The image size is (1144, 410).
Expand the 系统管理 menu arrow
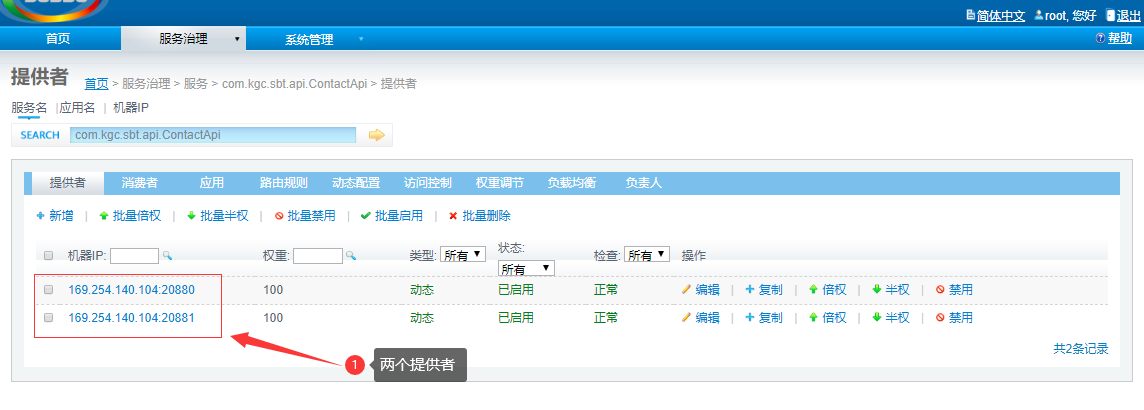point(361,39)
